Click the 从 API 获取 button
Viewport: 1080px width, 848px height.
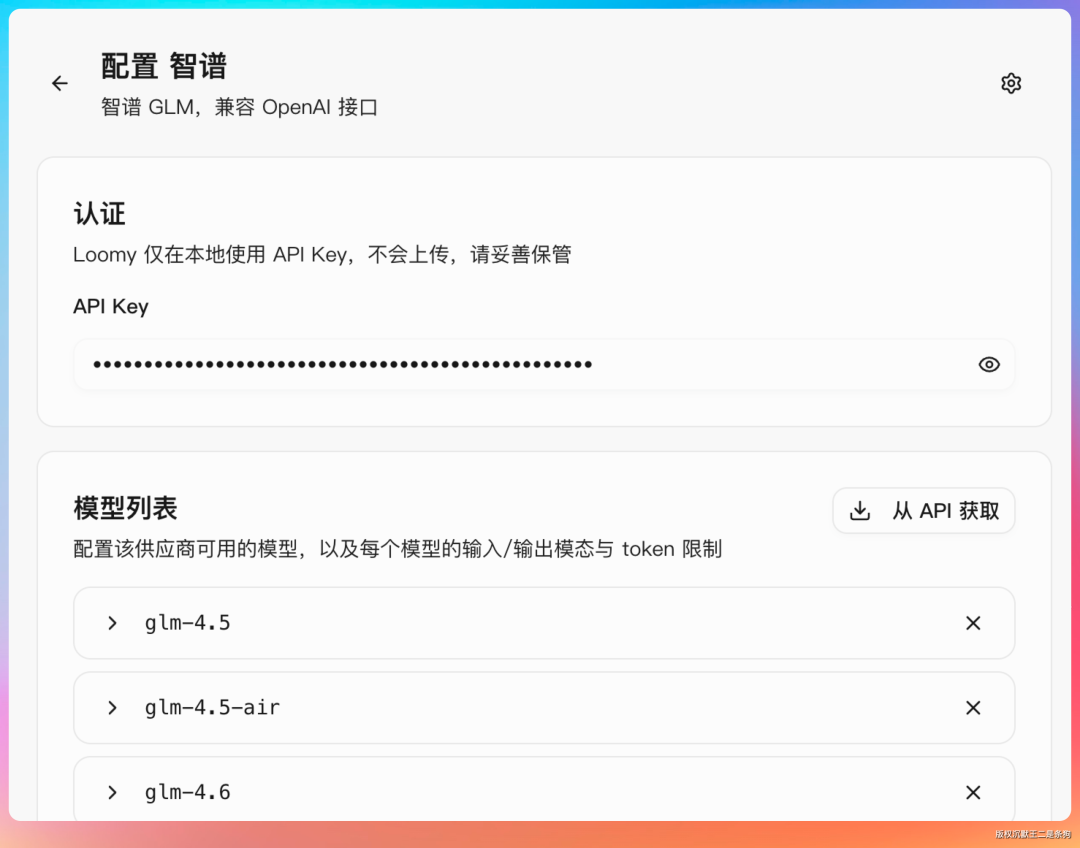coord(924,510)
